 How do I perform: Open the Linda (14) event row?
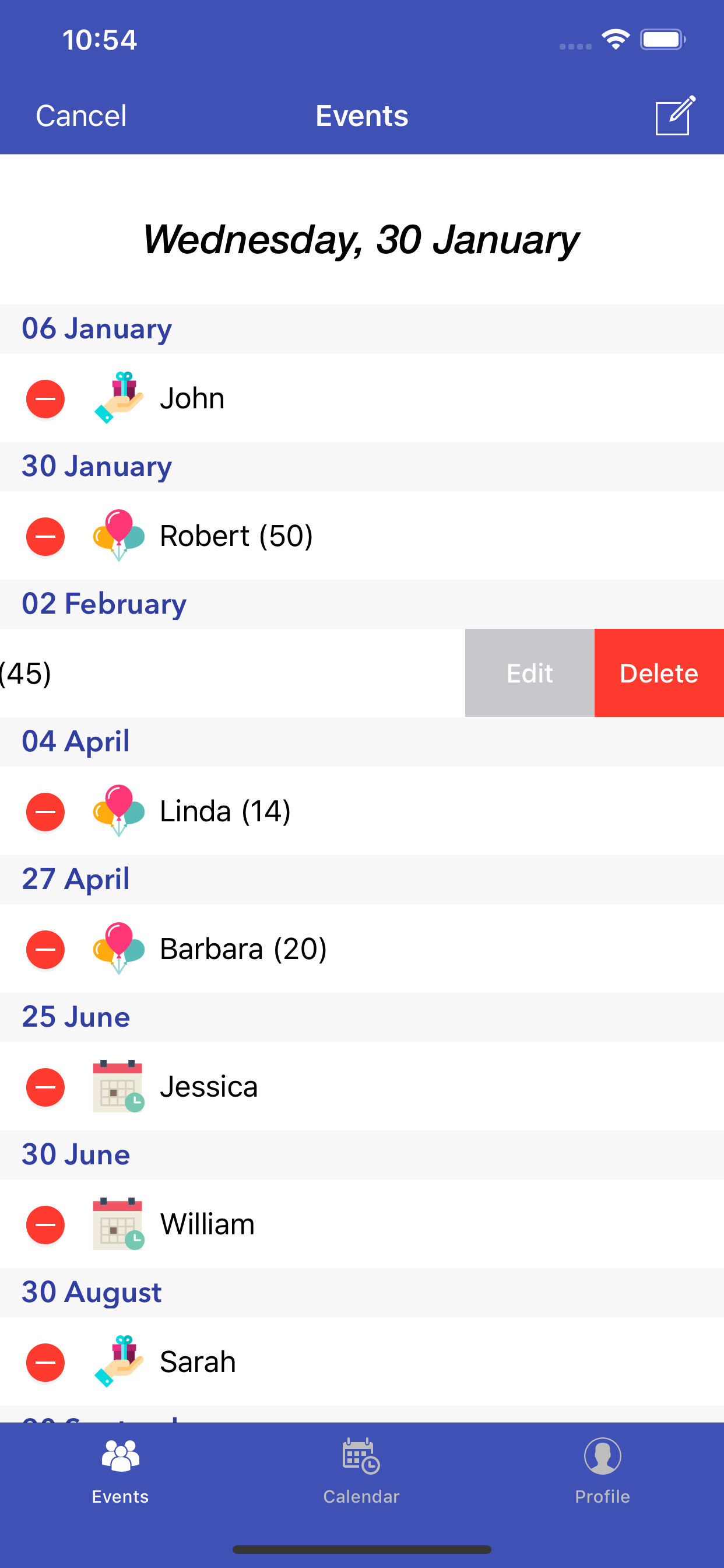[362, 811]
